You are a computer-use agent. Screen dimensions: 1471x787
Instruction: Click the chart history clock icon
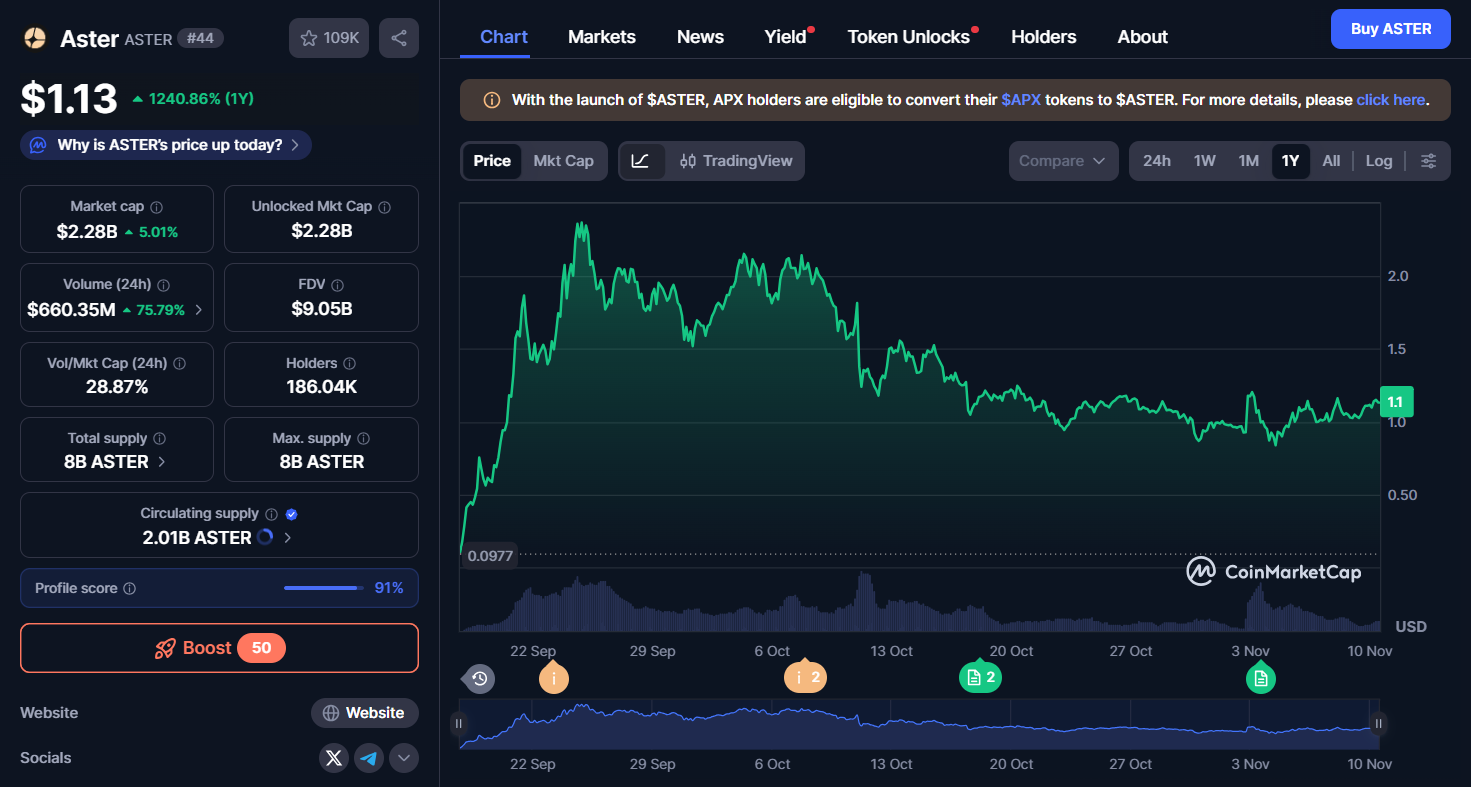[x=479, y=679]
